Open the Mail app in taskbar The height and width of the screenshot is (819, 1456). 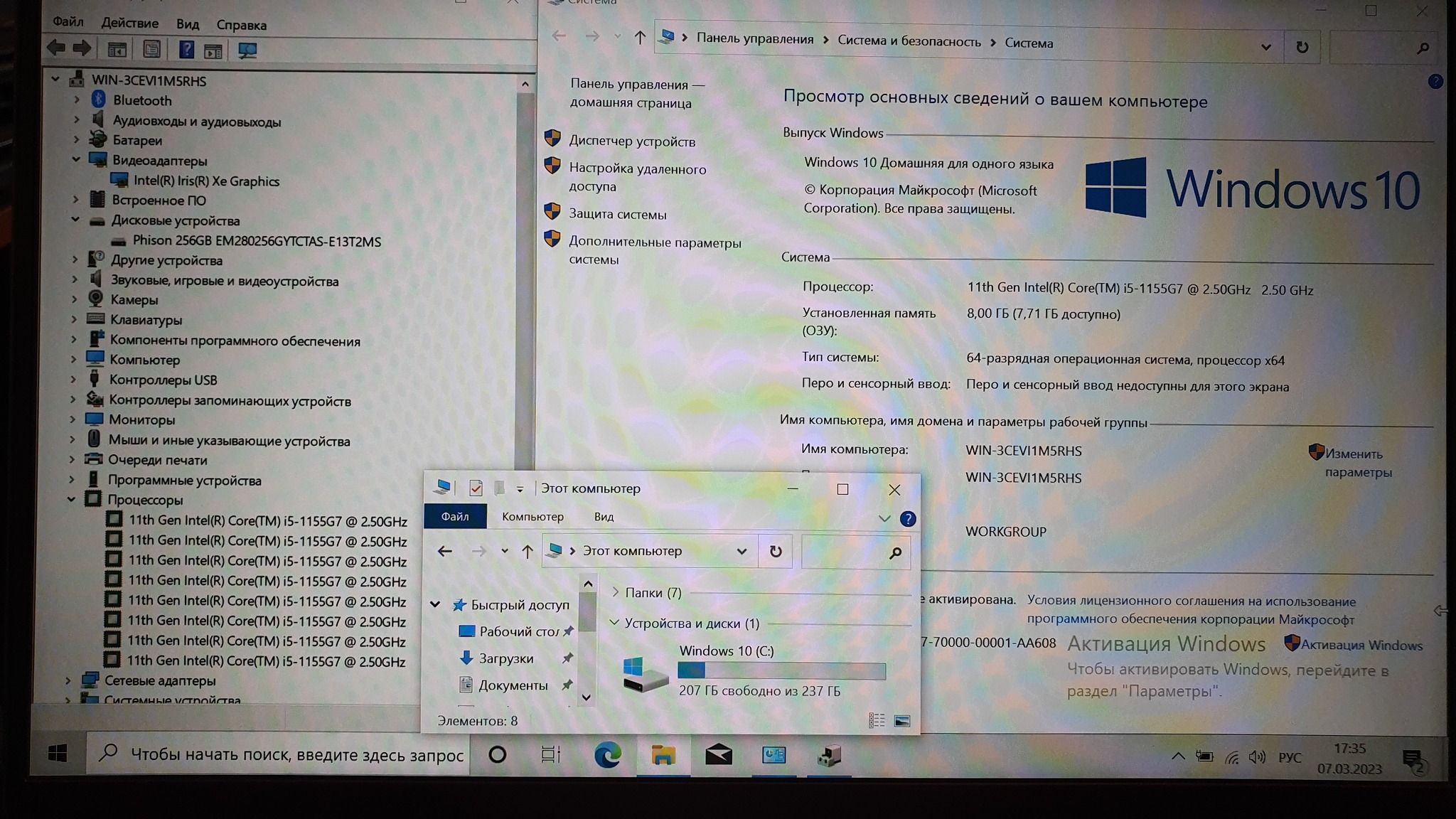coord(719,755)
